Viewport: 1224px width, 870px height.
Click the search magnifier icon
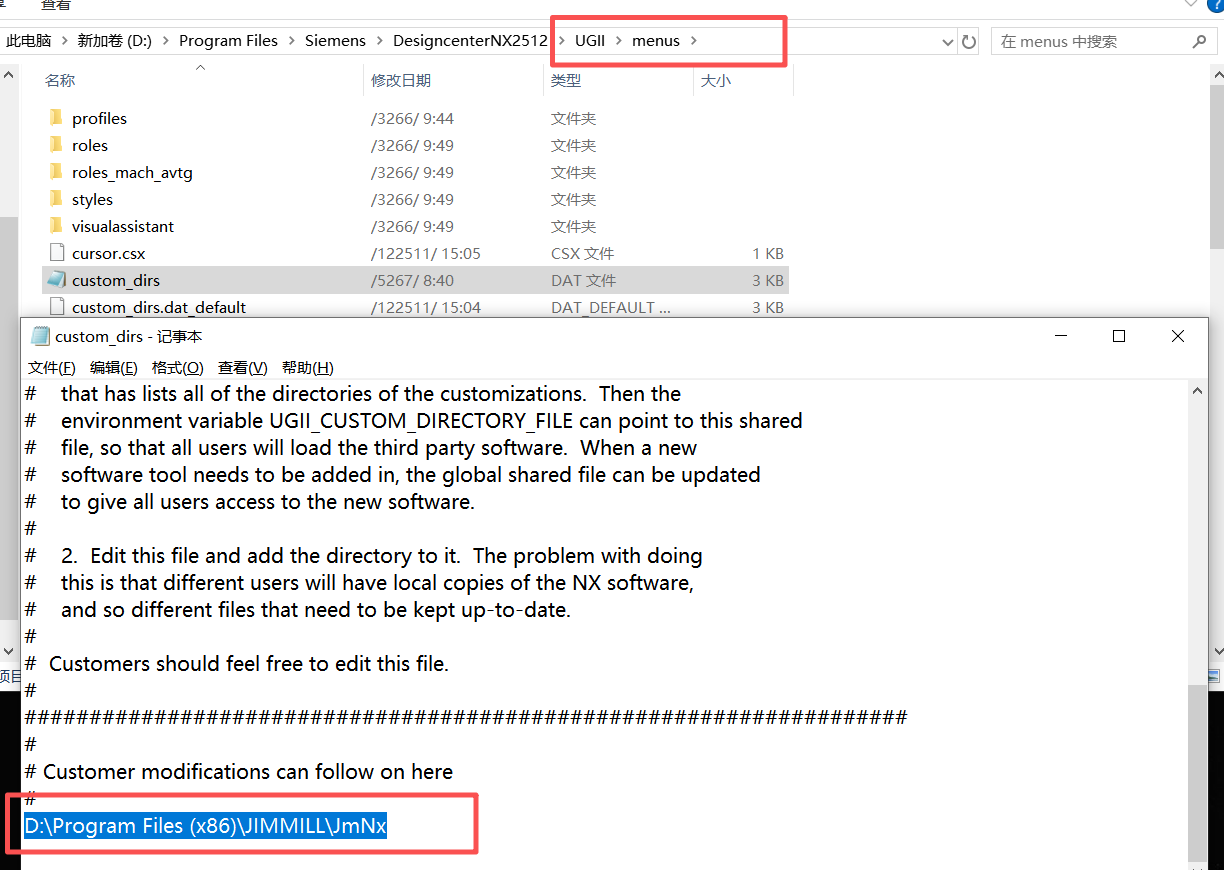[1200, 41]
